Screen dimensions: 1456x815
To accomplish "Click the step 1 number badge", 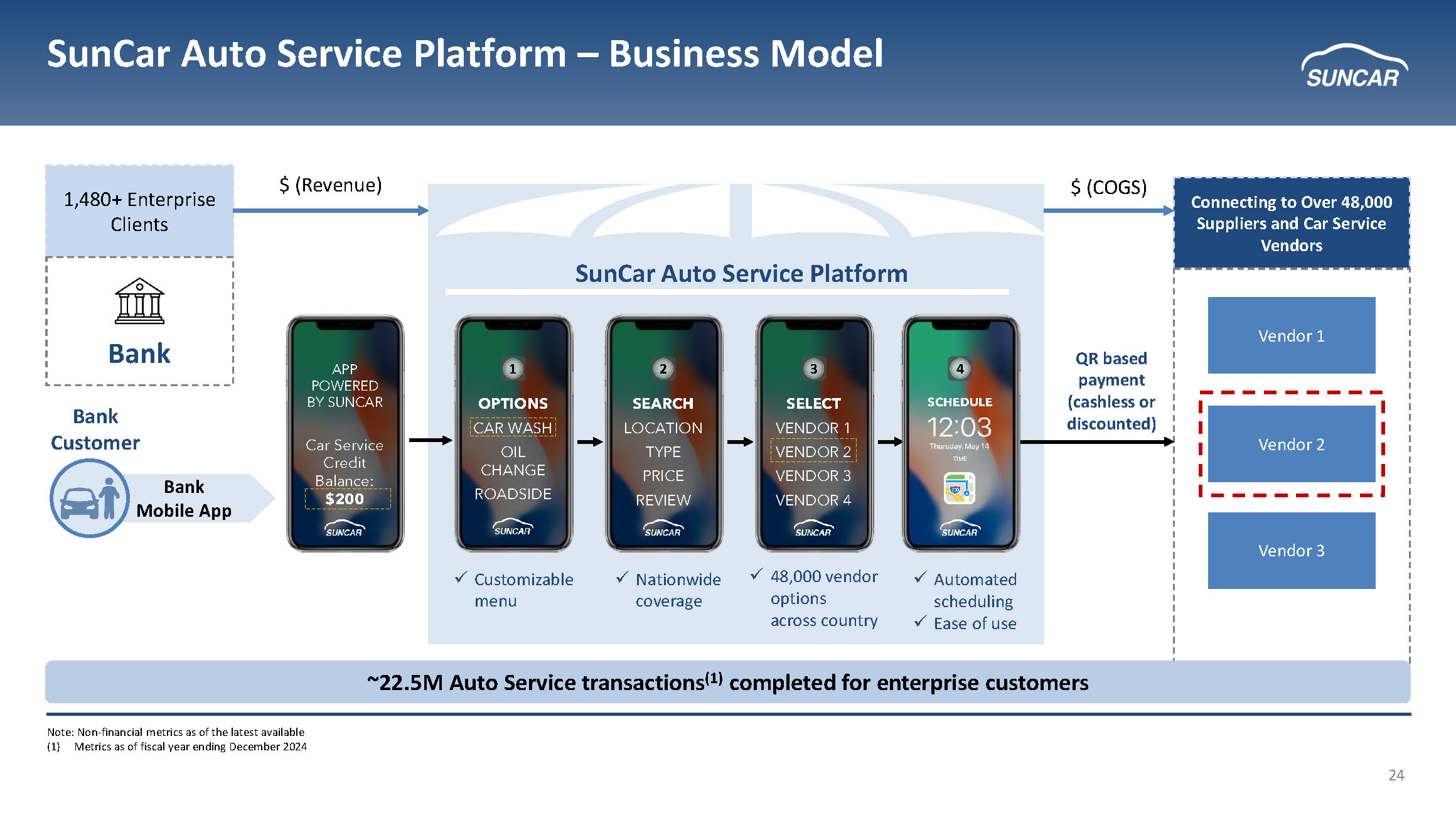I will (513, 369).
